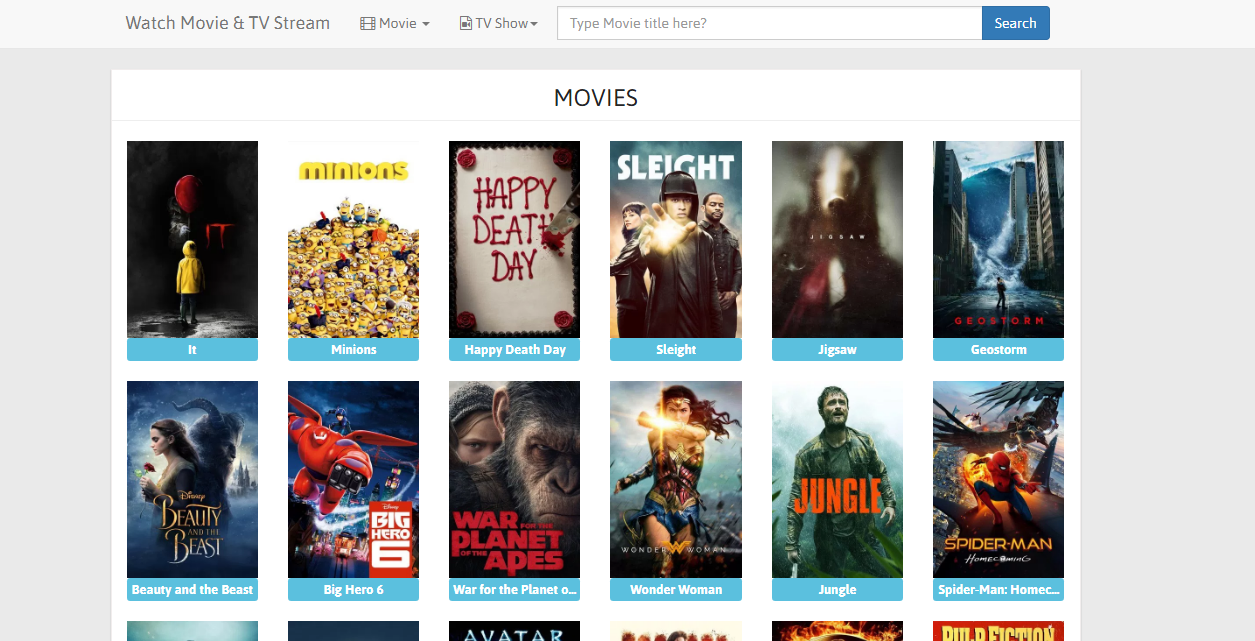
Task: Click the Watch Movie & TV Stream site title
Action: (227, 22)
